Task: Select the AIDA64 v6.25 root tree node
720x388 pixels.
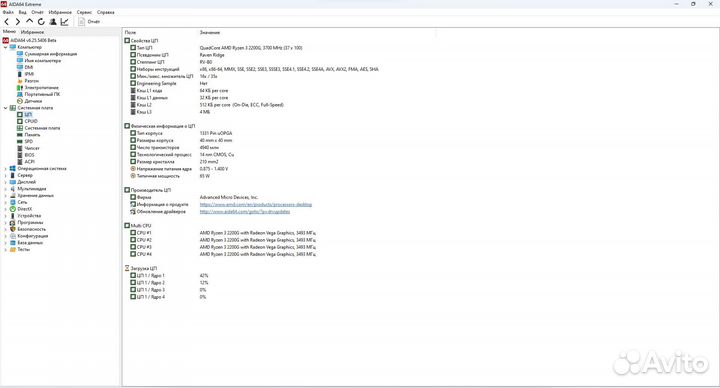Action: [33, 40]
